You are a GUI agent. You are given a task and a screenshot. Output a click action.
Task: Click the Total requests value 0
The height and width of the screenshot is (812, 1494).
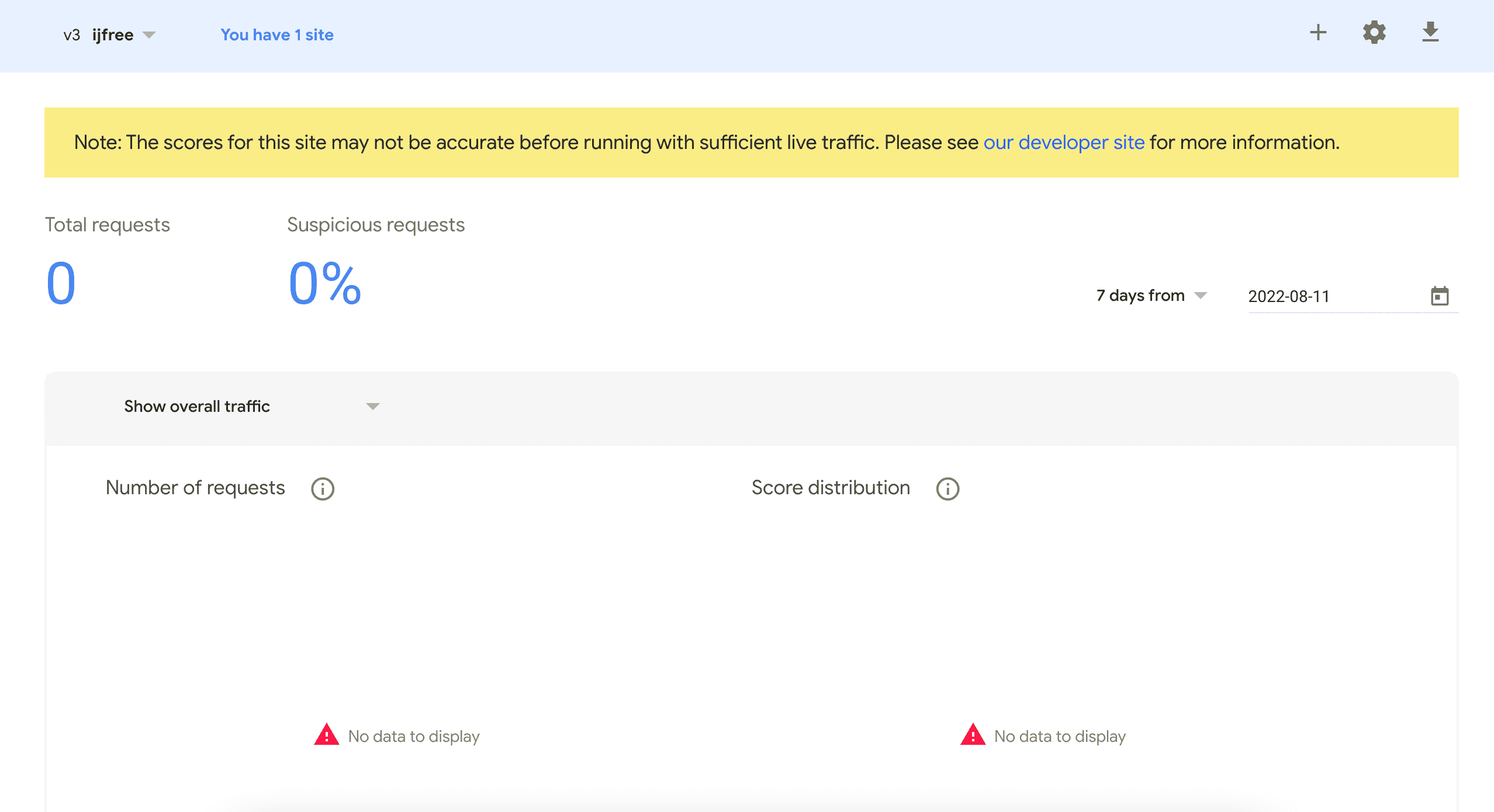(x=61, y=284)
